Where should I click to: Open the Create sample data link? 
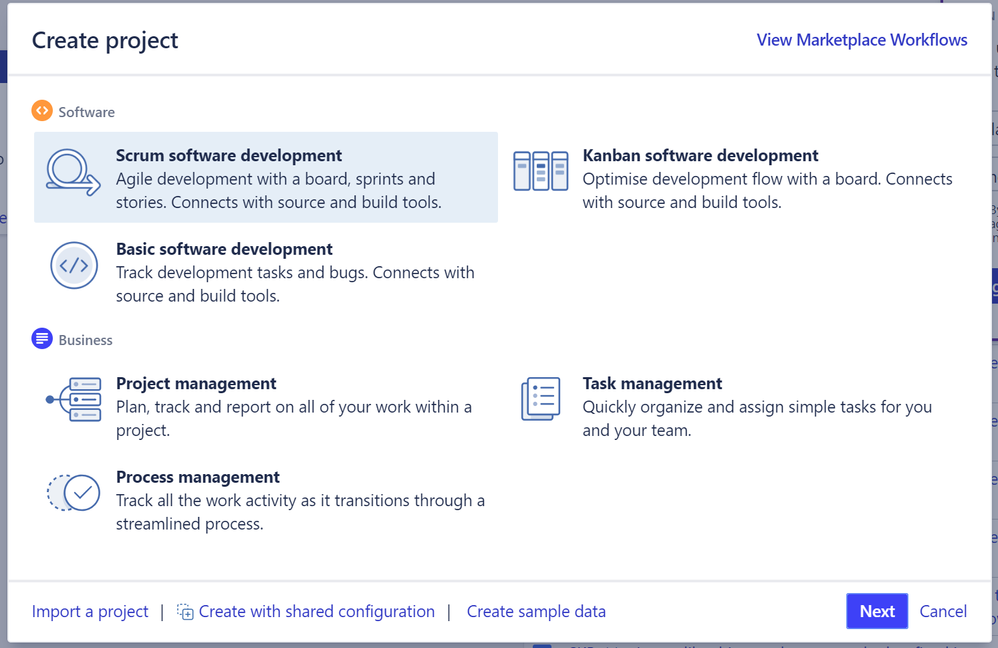pyautogui.click(x=536, y=610)
